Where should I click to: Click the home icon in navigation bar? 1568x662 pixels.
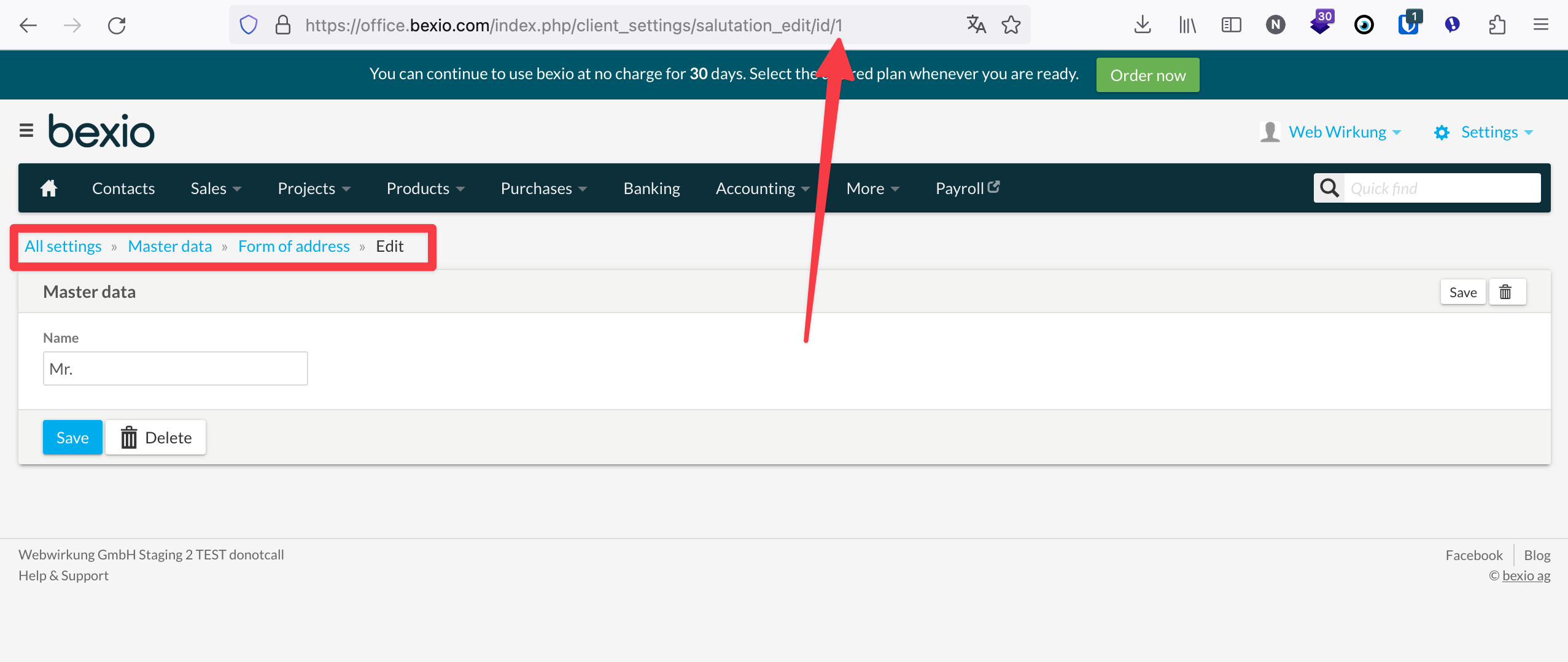click(49, 189)
